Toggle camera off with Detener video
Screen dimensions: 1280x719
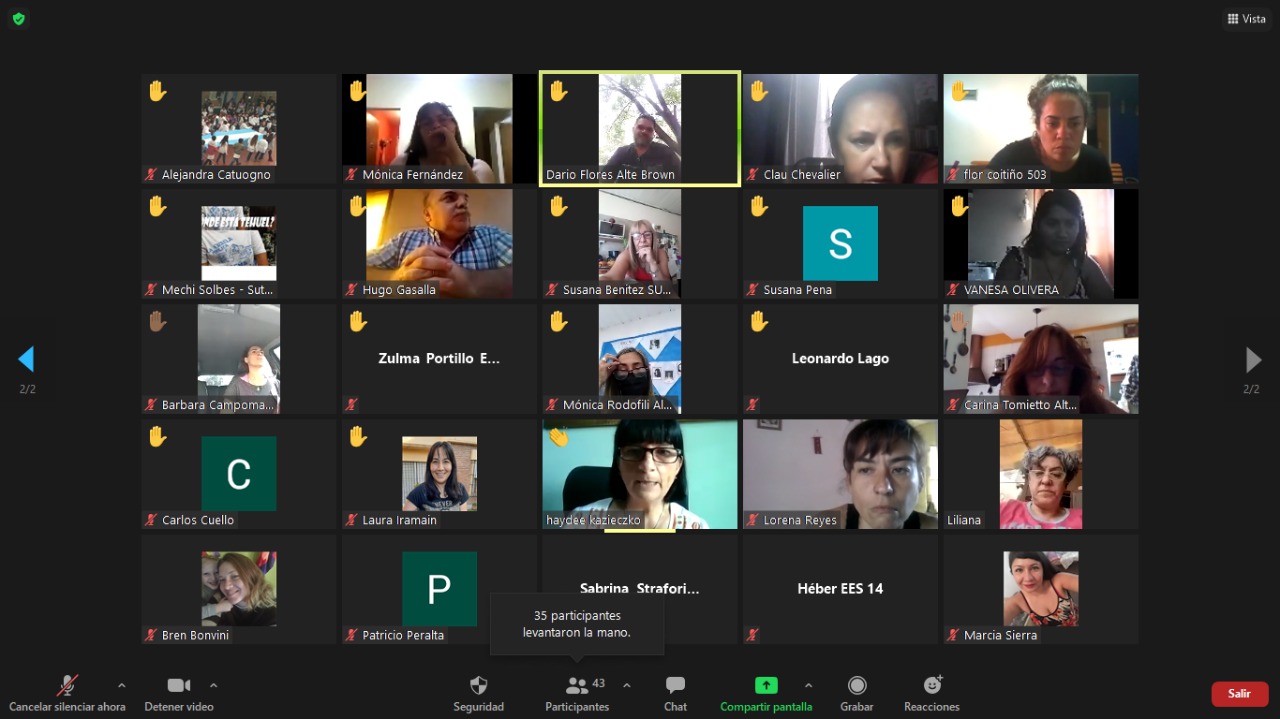coord(179,686)
